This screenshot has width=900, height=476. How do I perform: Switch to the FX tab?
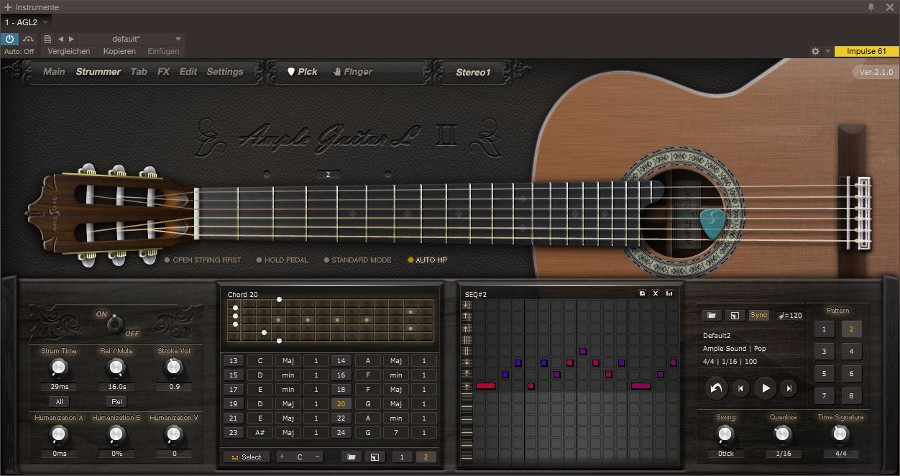coord(164,72)
